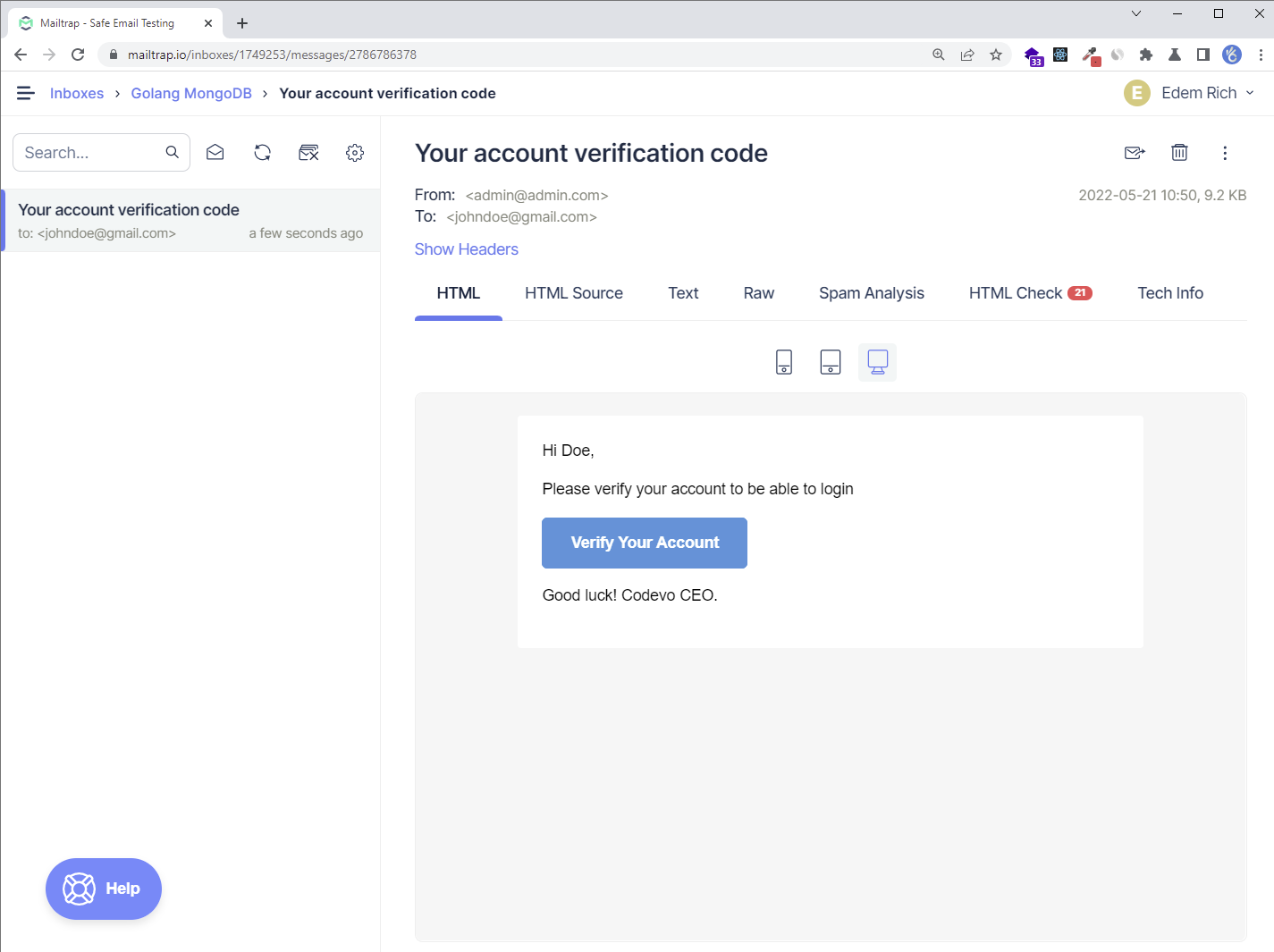Close the Mailtrap browser tab
Image resolution: width=1274 pixels, height=952 pixels.
pos(208,23)
